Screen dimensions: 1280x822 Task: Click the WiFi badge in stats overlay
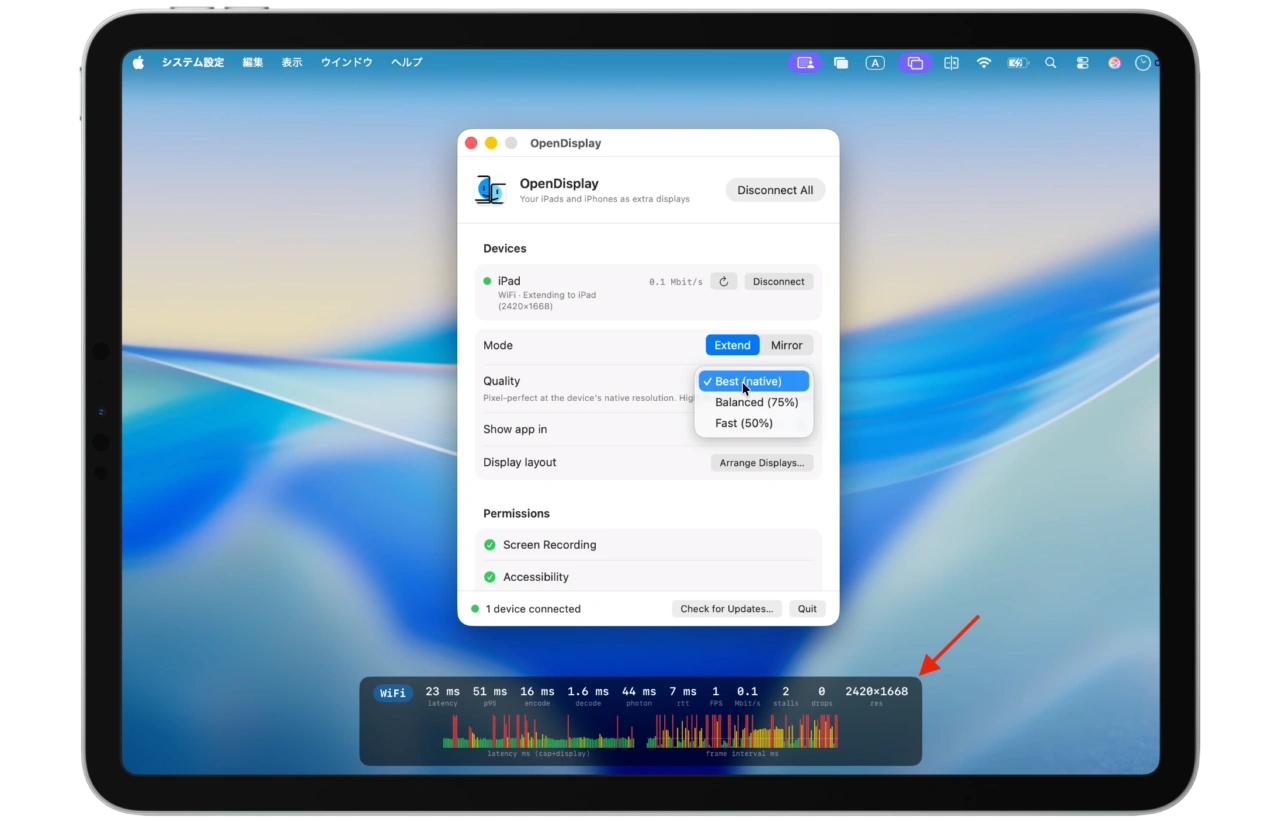pos(393,693)
